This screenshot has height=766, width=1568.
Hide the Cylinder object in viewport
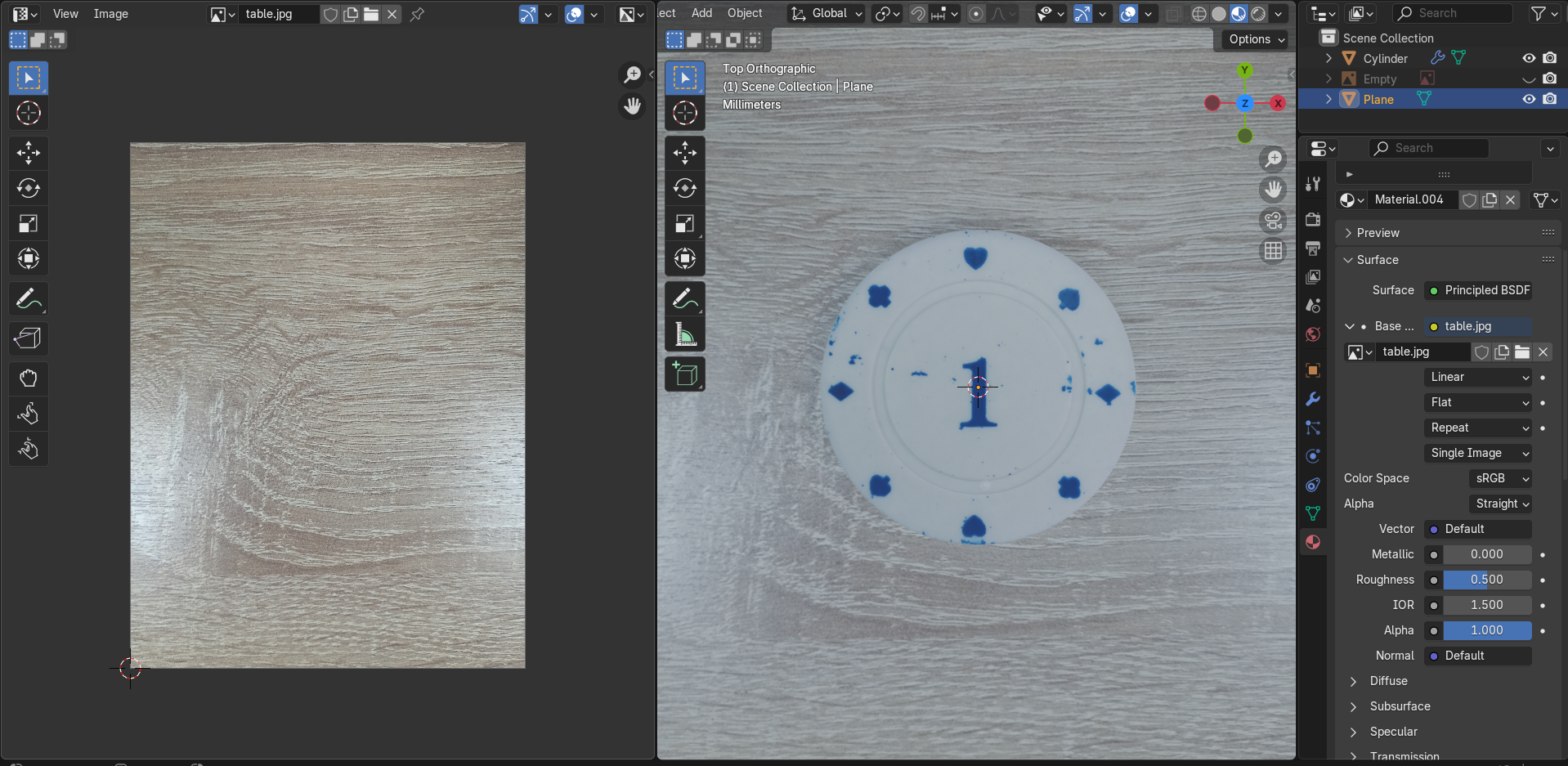click(1528, 58)
